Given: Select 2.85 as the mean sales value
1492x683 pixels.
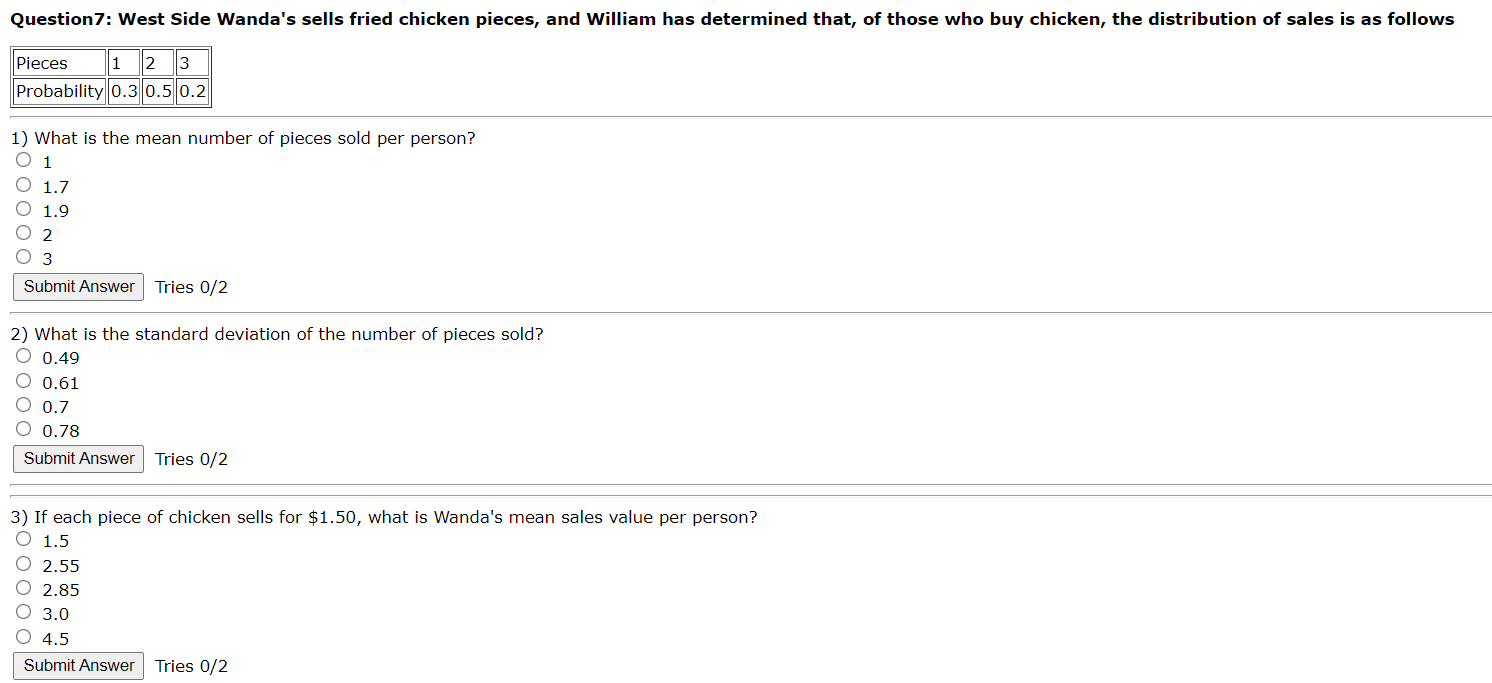Looking at the screenshot, I should [23, 586].
